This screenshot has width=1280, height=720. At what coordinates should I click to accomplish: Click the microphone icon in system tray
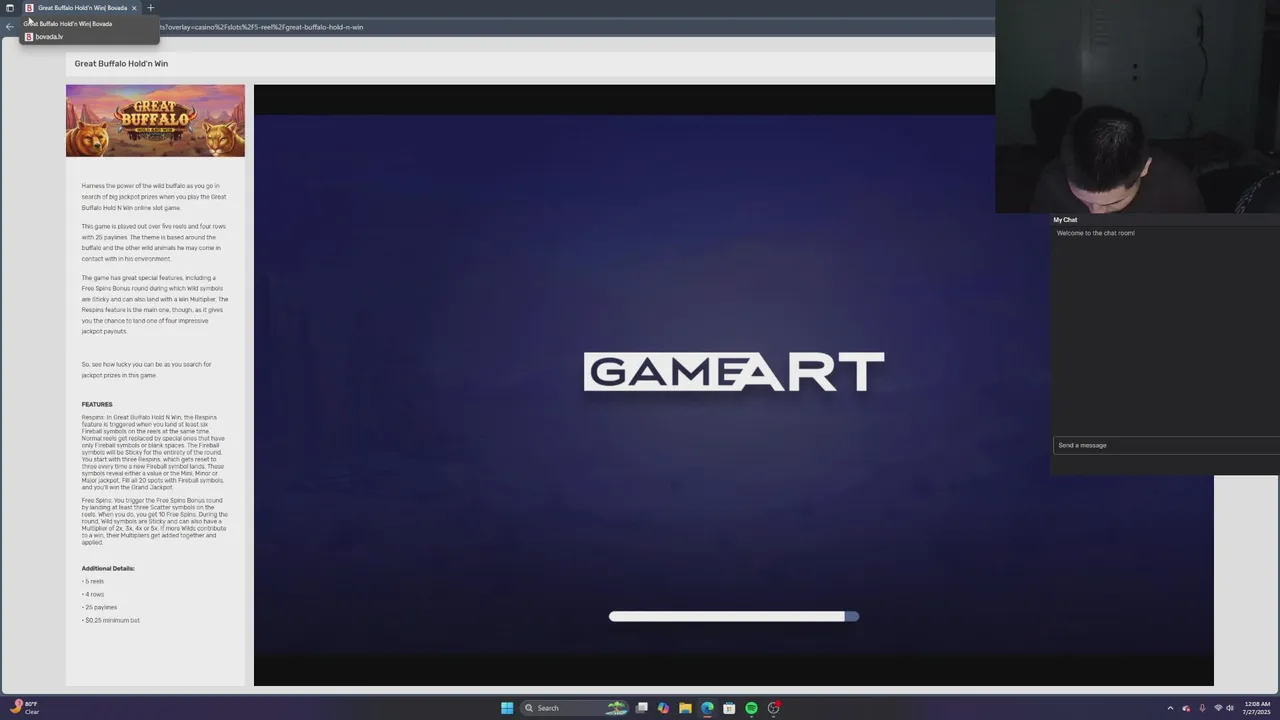click(1202, 708)
